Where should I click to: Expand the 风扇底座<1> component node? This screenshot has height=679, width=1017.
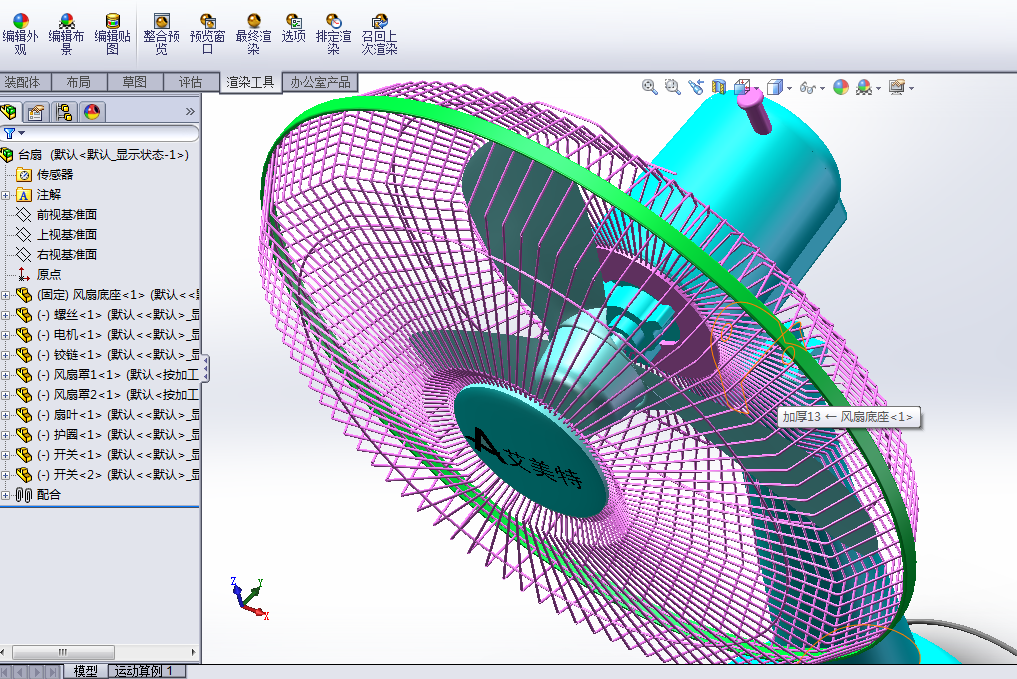(6, 295)
